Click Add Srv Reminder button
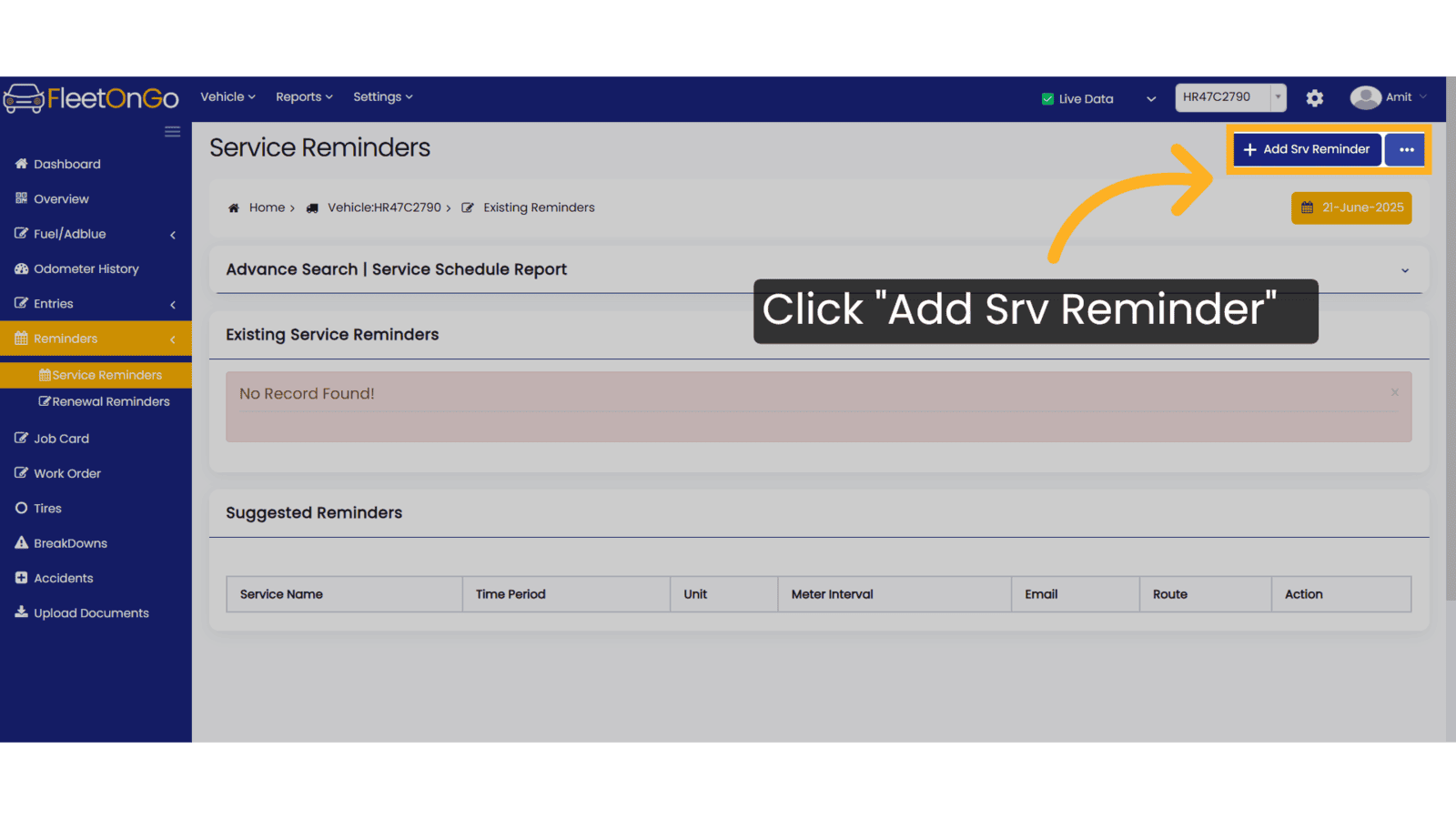Screen dimensions: 1456x819 1307,149
